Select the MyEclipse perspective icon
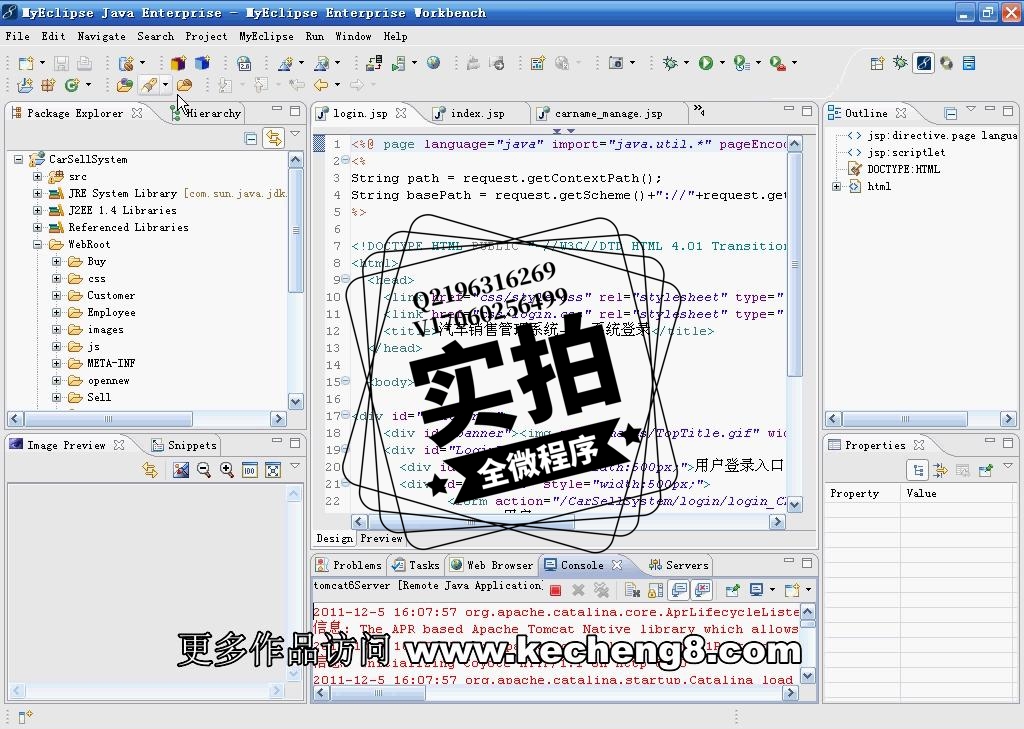Screen dimensions: 1024x729 (923, 63)
